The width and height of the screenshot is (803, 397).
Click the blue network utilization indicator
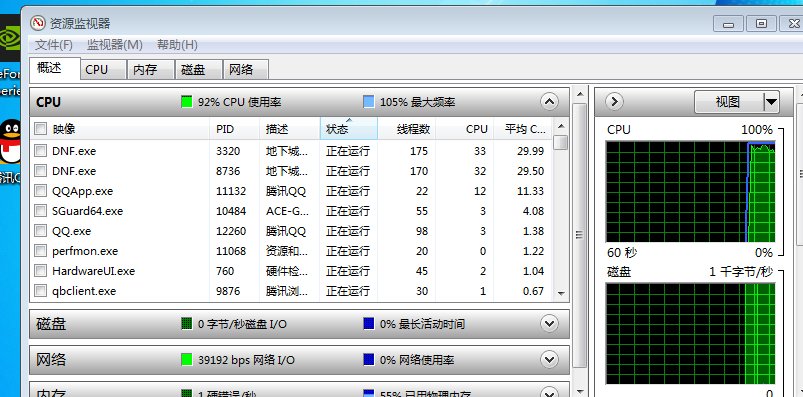coord(368,360)
